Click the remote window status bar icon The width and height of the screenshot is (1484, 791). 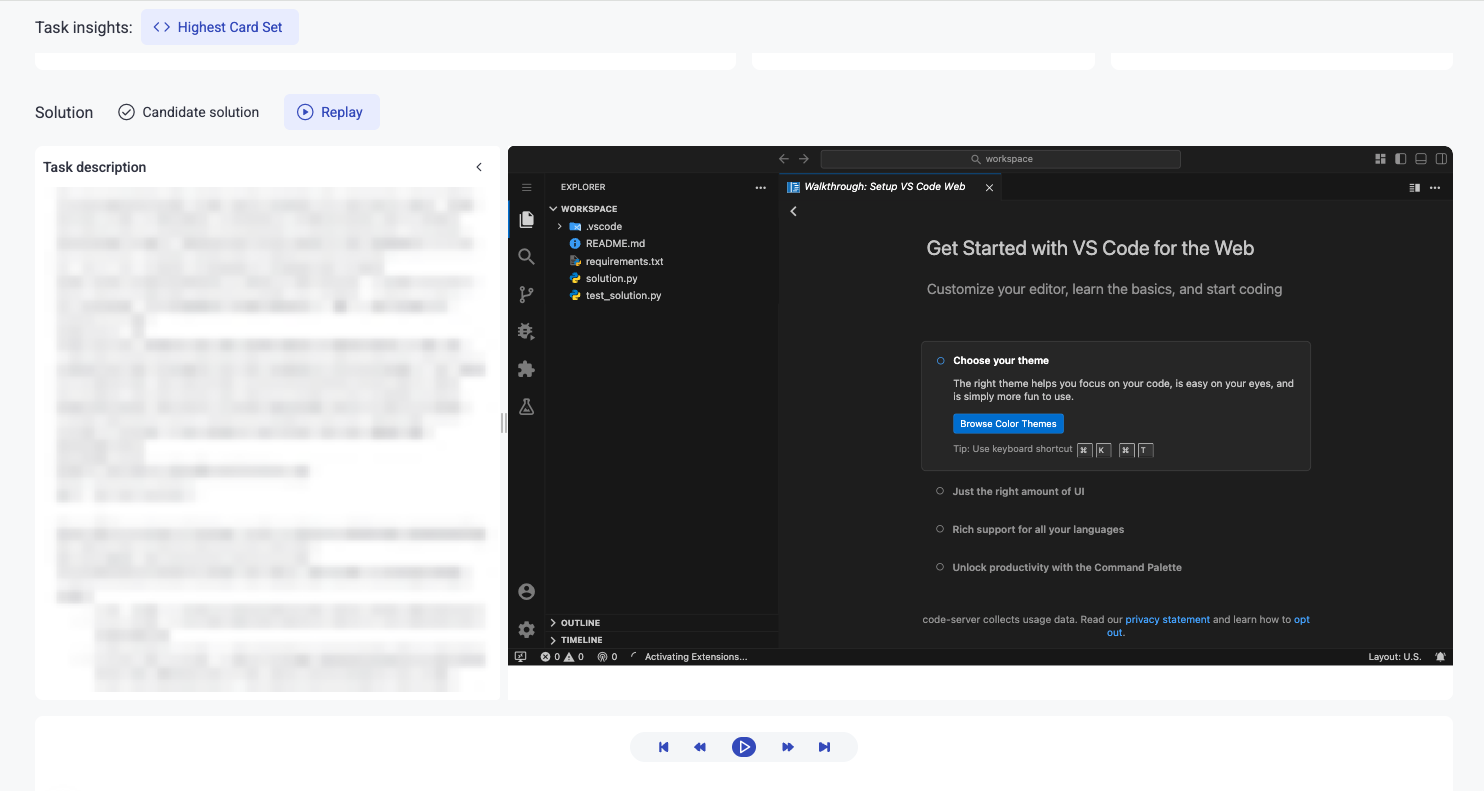click(520, 657)
